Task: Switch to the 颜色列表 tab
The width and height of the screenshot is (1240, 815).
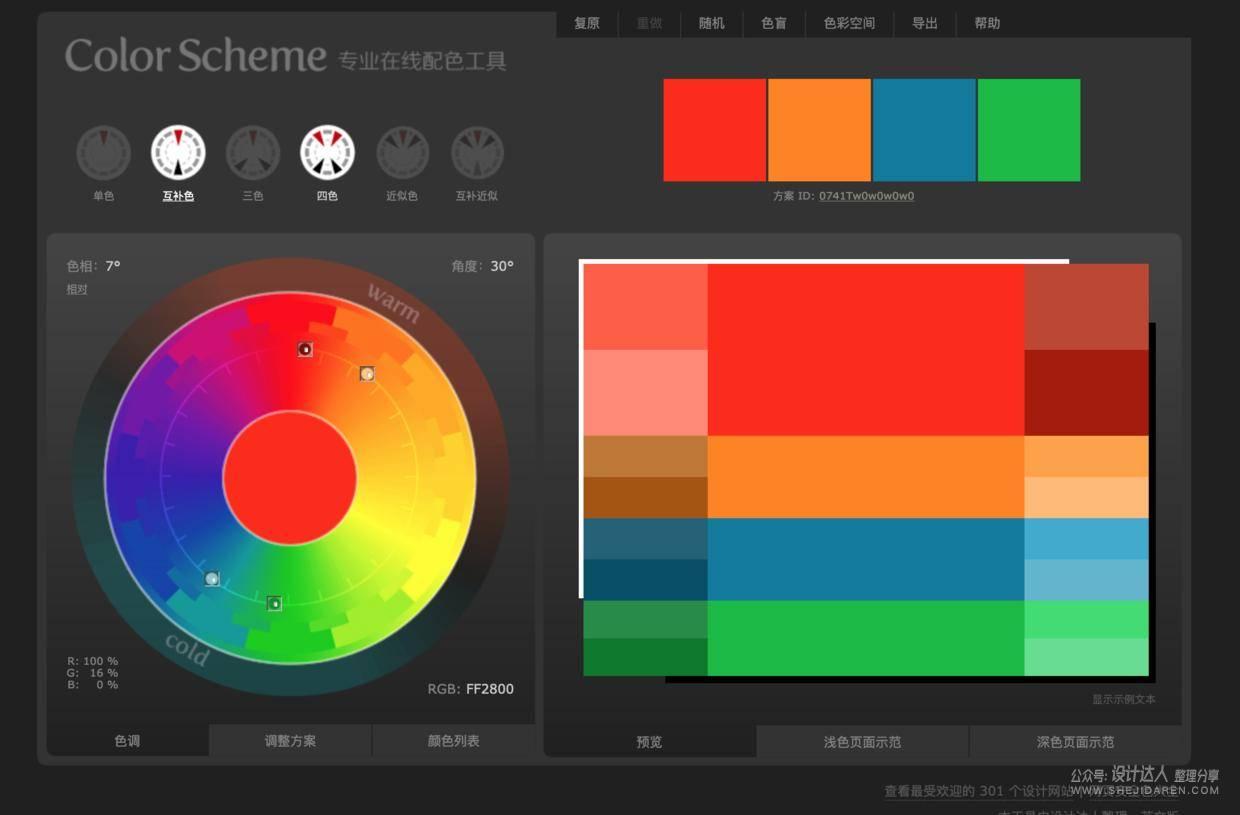Action: point(452,741)
